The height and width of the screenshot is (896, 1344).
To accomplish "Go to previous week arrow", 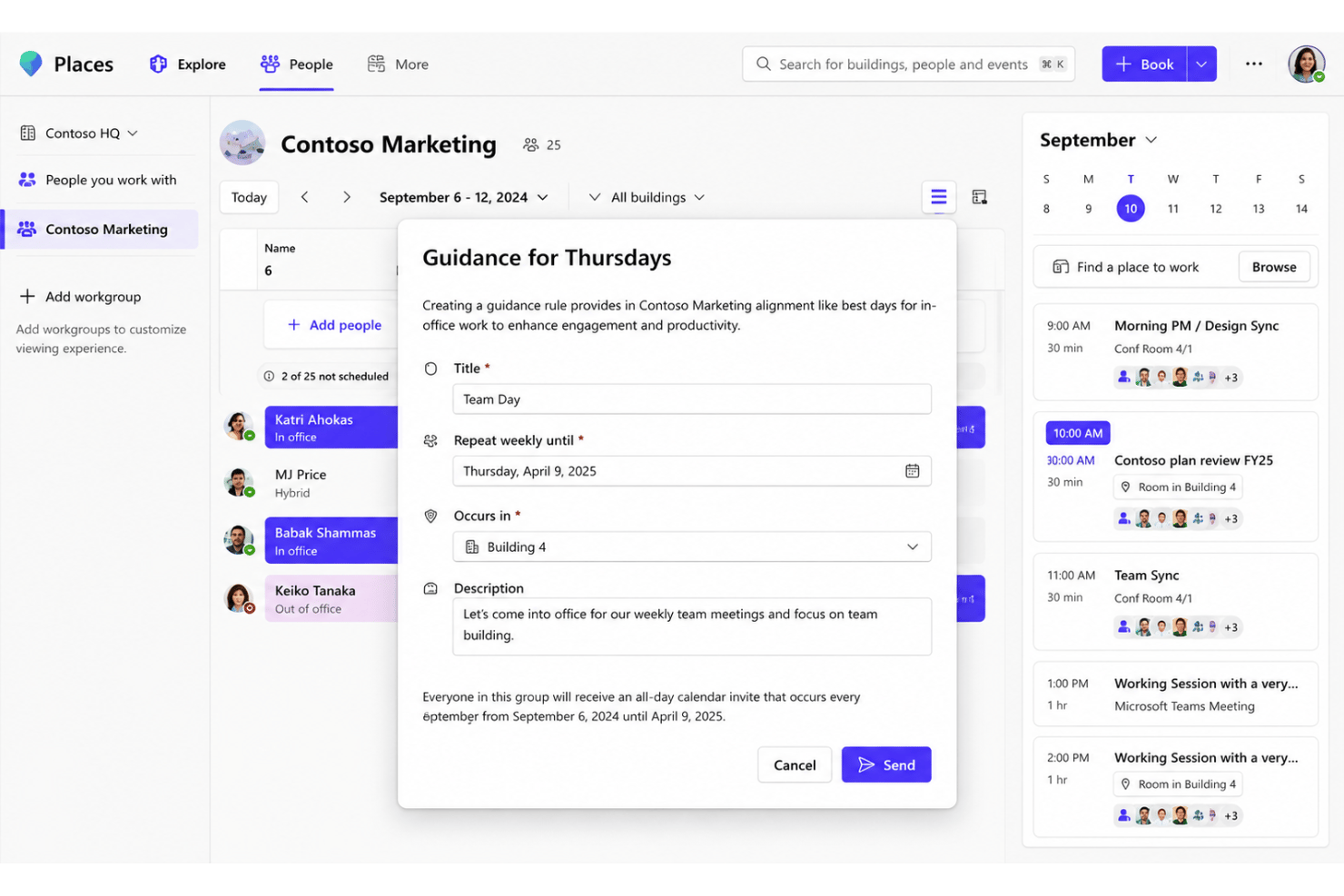I will [x=305, y=197].
